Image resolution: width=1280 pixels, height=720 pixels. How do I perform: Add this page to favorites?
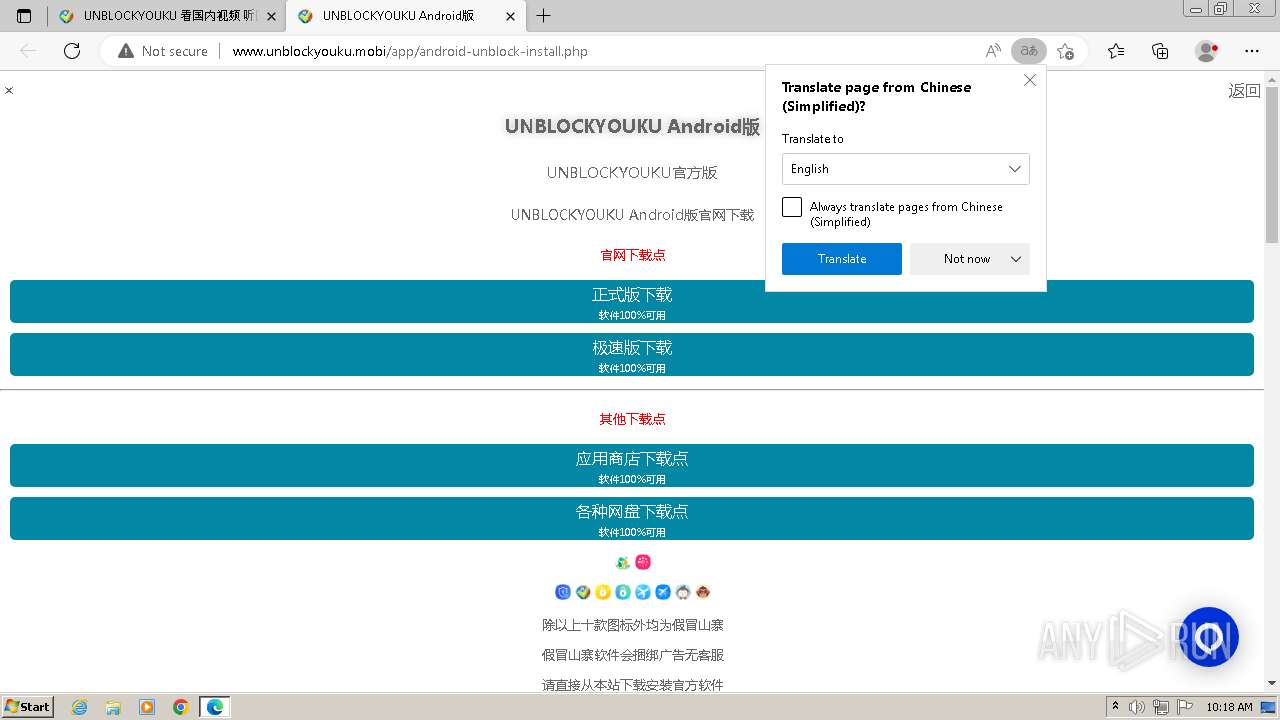[1065, 51]
